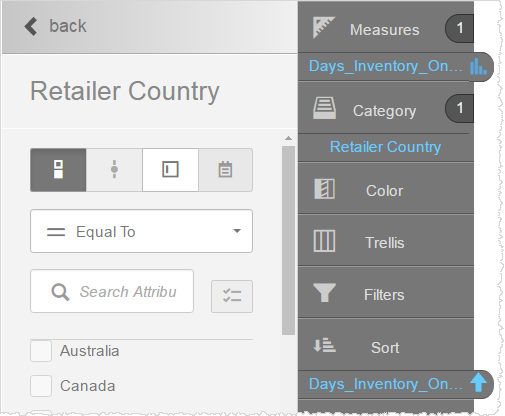Image resolution: width=505 pixels, height=416 pixels.
Task: Click the back arrow icon
Action: click(31, 26)
